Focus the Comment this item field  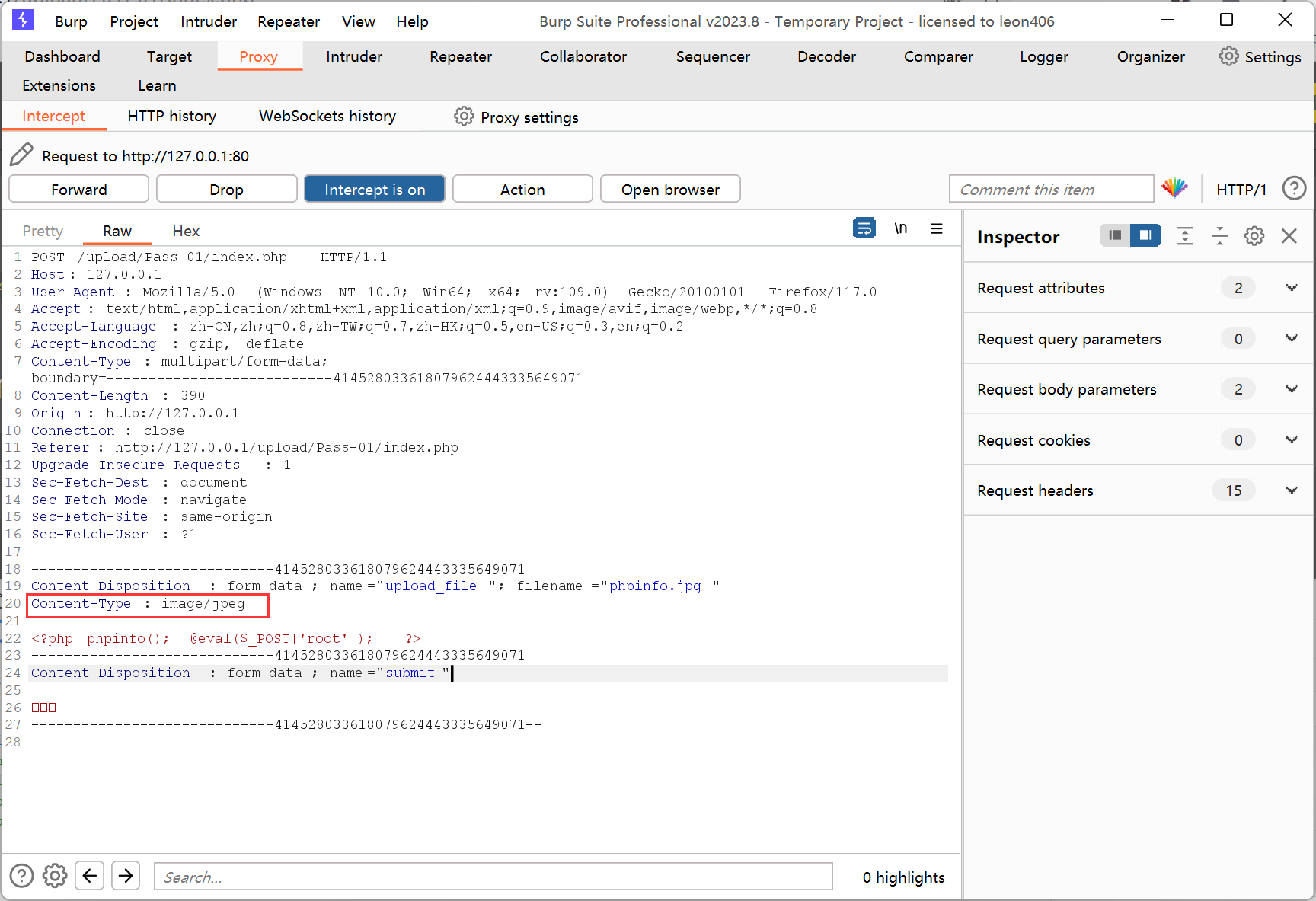tap(1052, 189)
